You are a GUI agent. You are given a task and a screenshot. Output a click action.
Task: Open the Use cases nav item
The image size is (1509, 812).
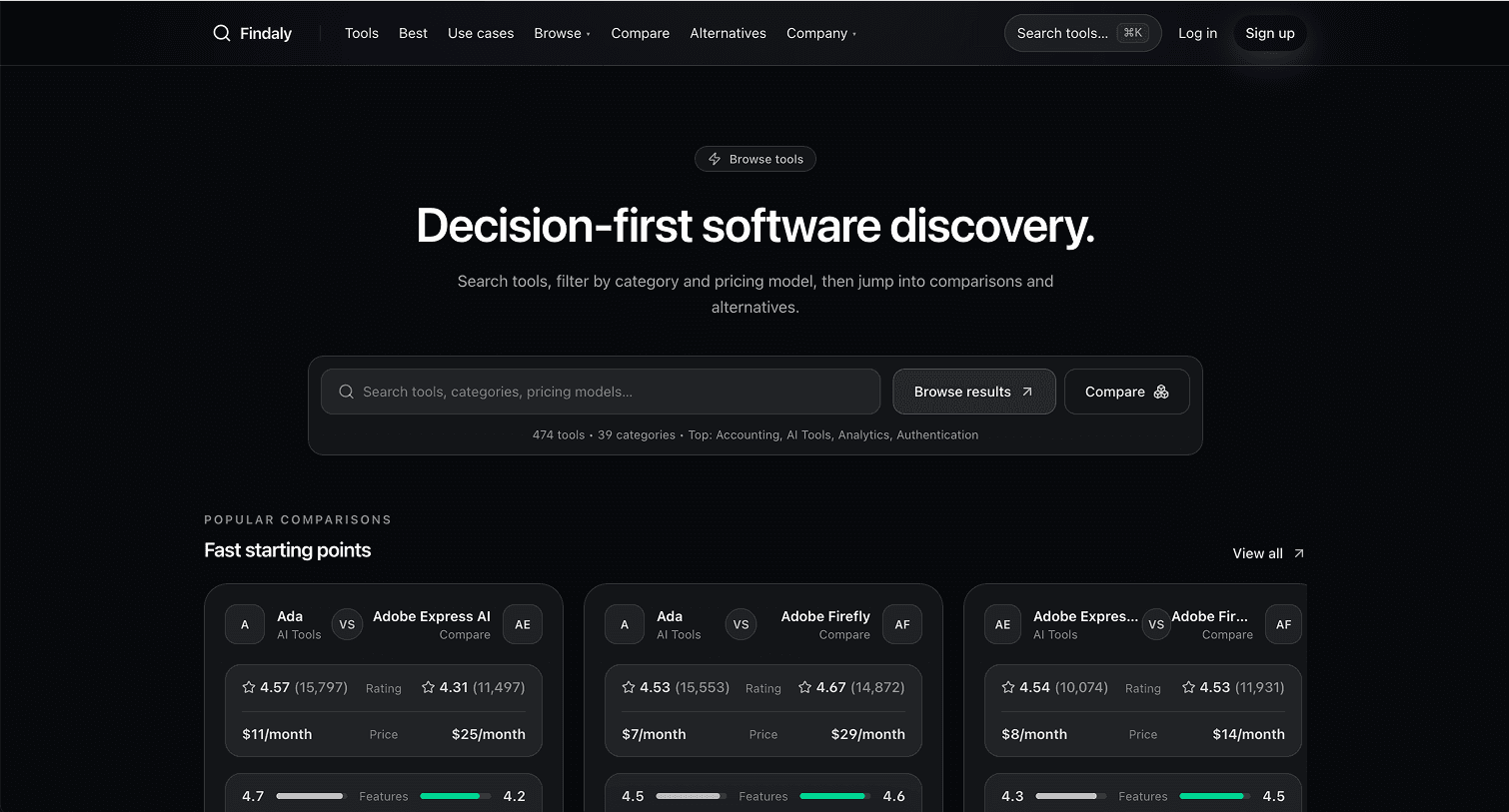click(481, 33)
